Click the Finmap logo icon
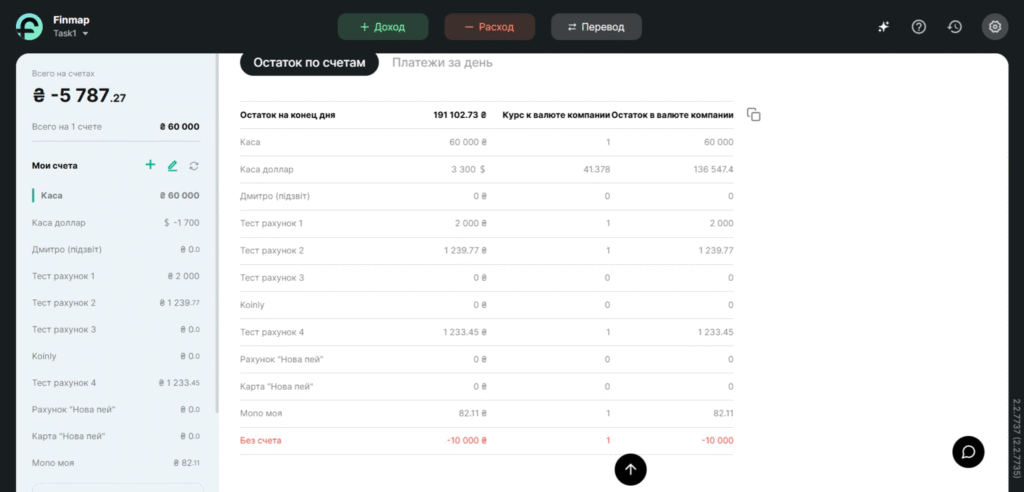1024x492 pixels. (29, 27)
